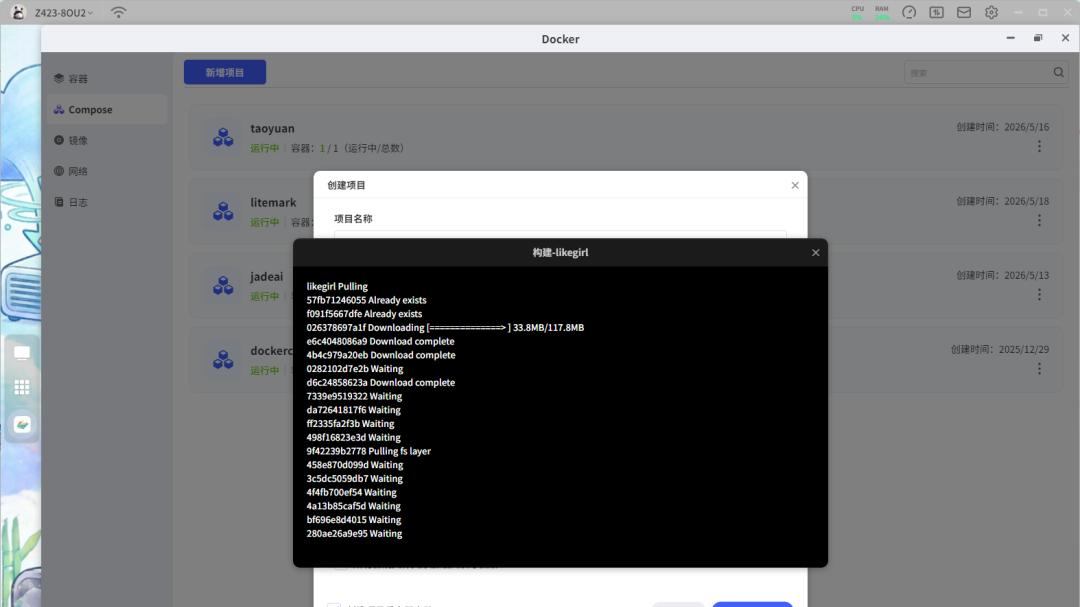Click the '280ae26a9e95 Waiting' log line
Image resolution: width=1080 pixels, height=607 pixels.
click(354, 534)
